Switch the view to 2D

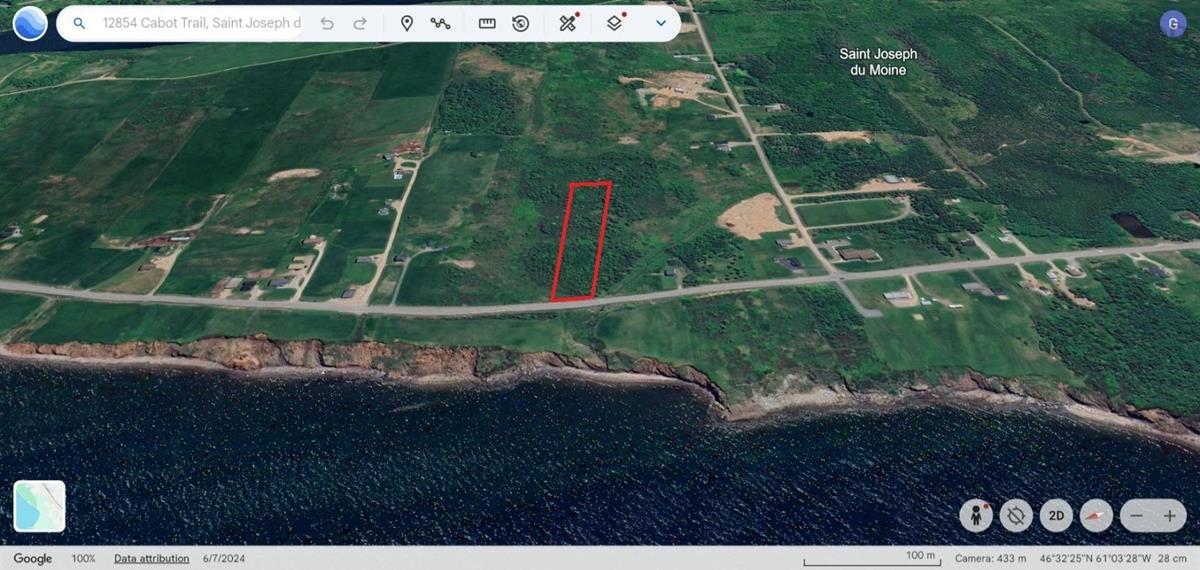pyautogui.click(x=1056, y=516)
